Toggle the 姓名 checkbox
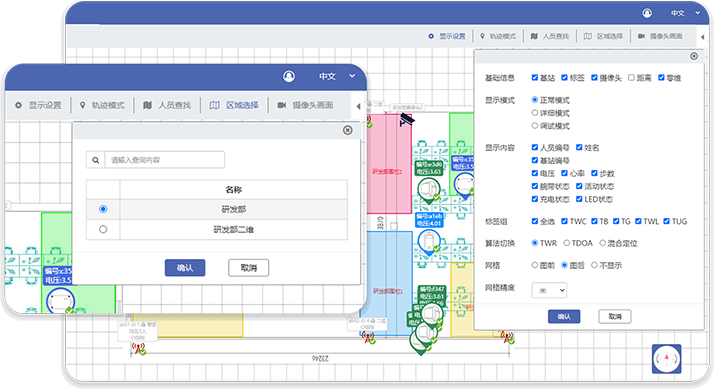714x389 pixels. (579, 147)
